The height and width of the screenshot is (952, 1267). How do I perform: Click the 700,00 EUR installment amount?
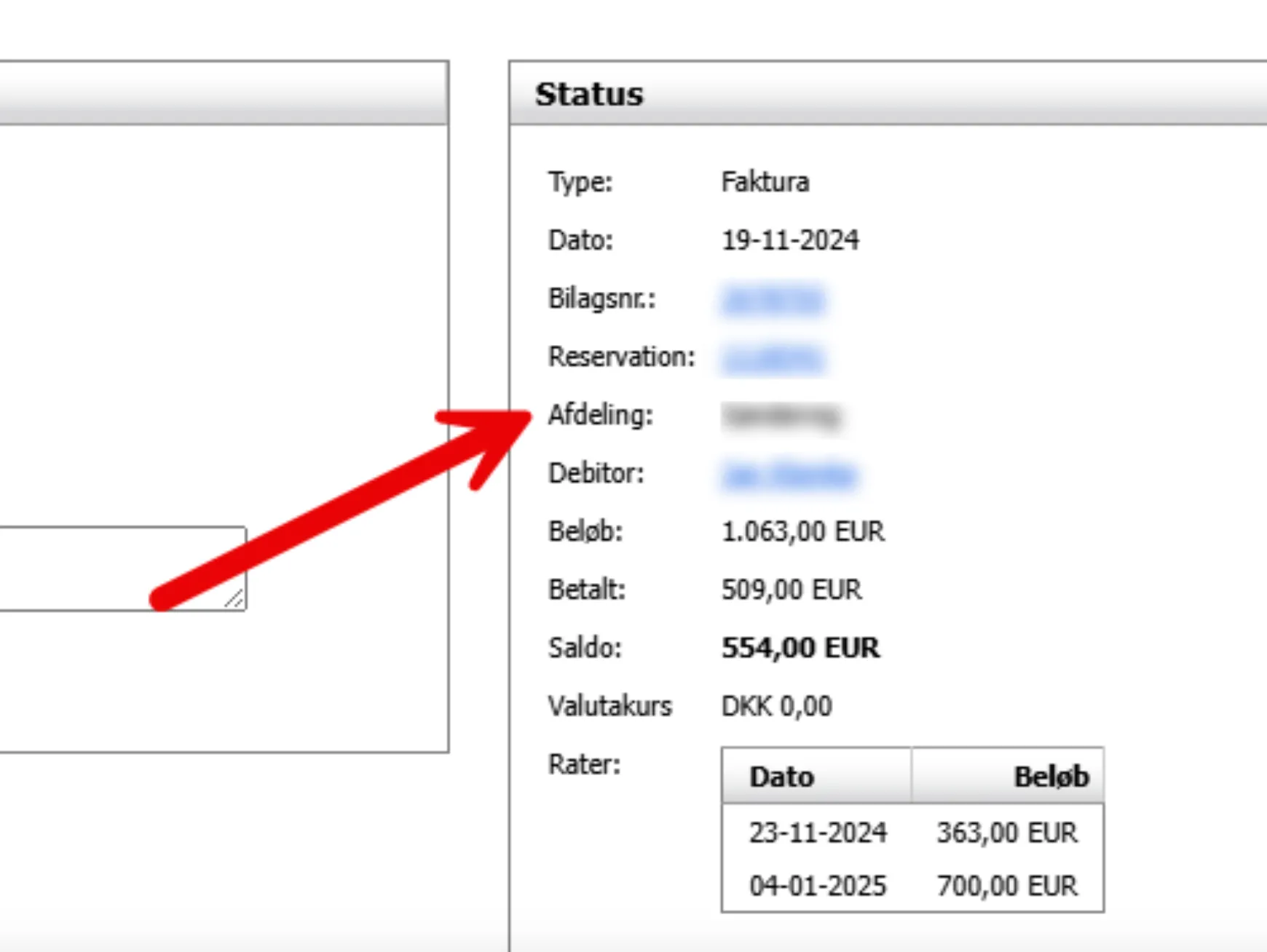pos(1006,886)
